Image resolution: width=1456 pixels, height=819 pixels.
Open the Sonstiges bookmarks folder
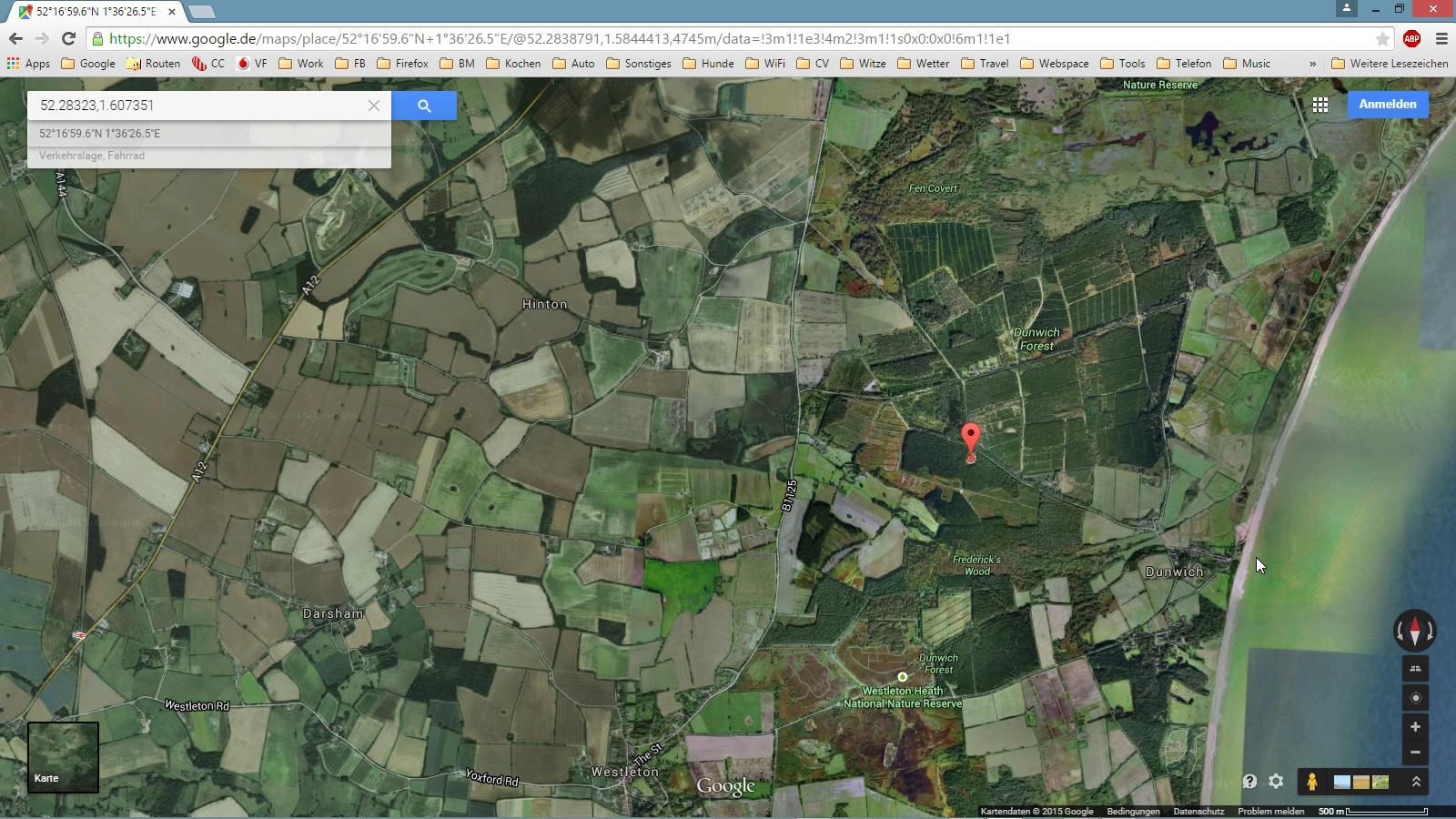point(639,64)
